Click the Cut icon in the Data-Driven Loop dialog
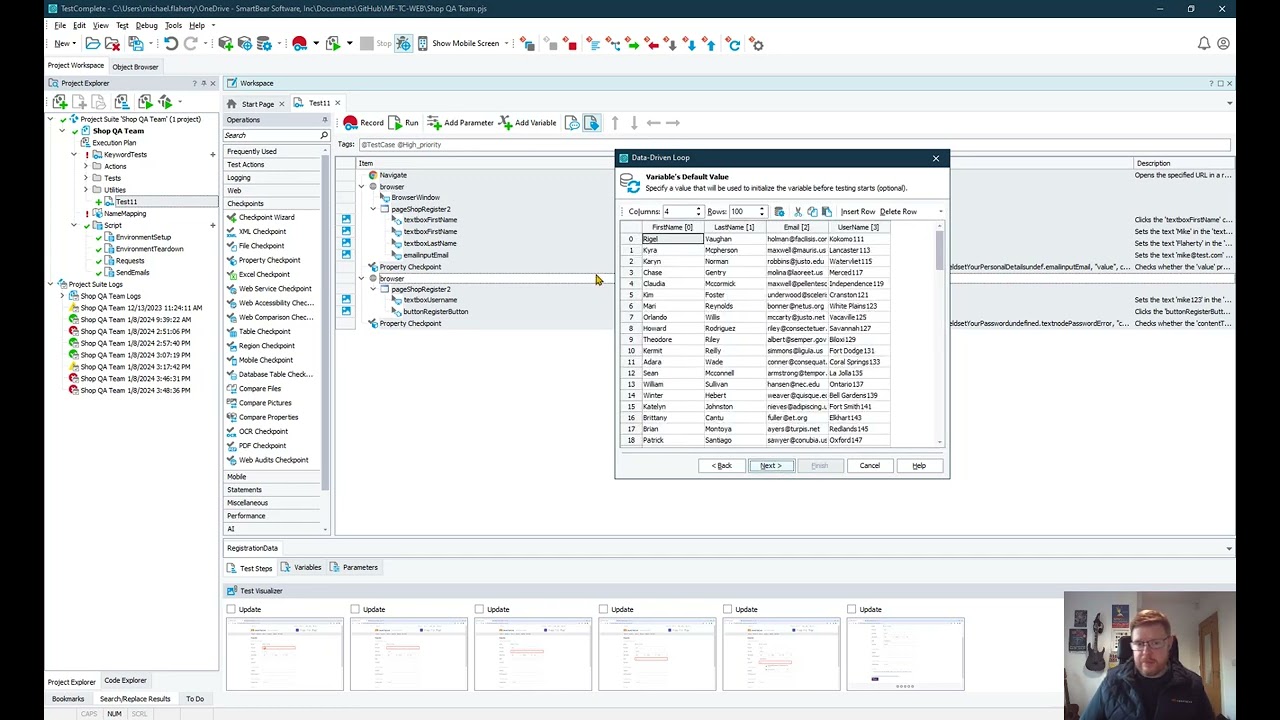This screenshot has height=720, width=1280. pyautogui.click(x=797, y=212)
